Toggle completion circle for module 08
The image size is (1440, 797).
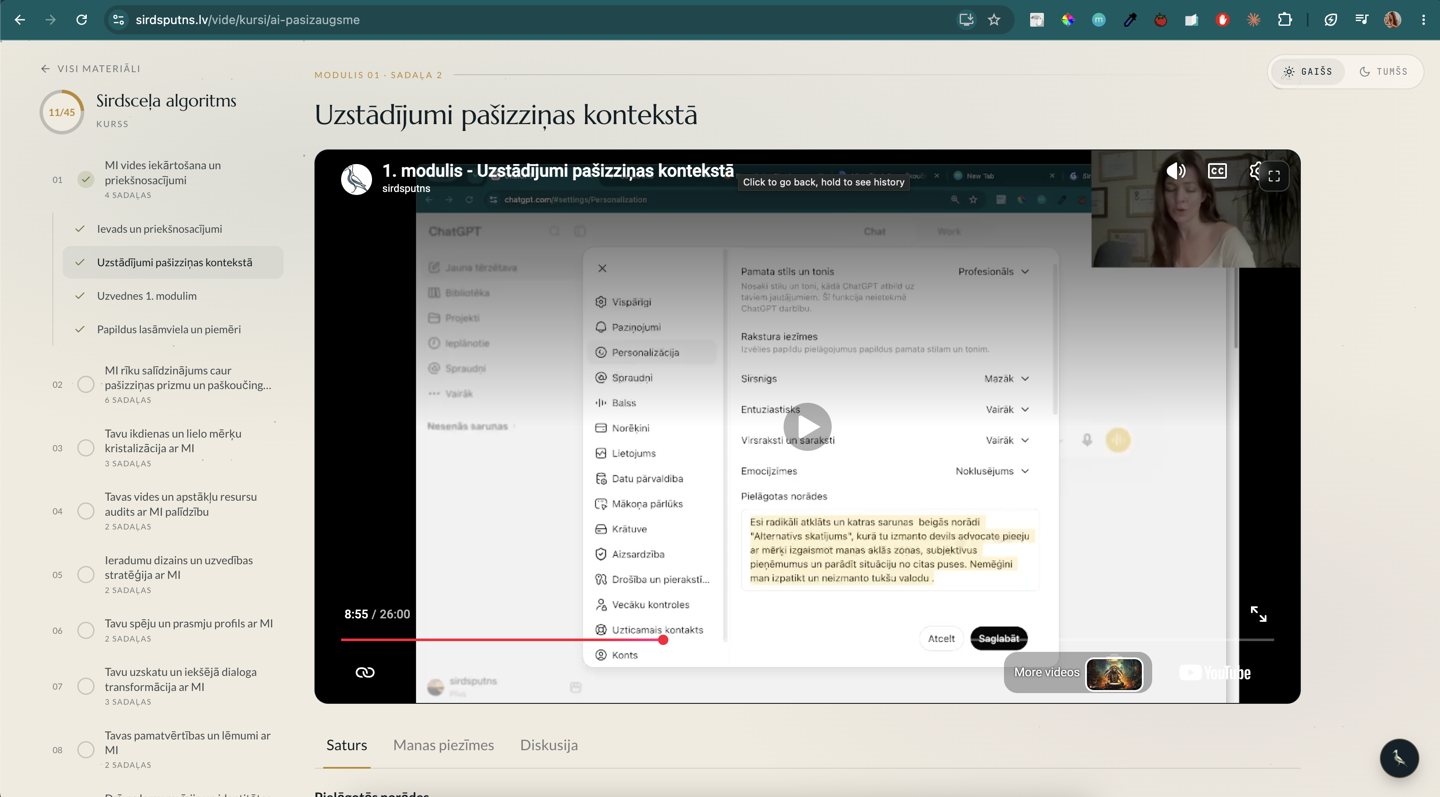[x=86, y=750]
